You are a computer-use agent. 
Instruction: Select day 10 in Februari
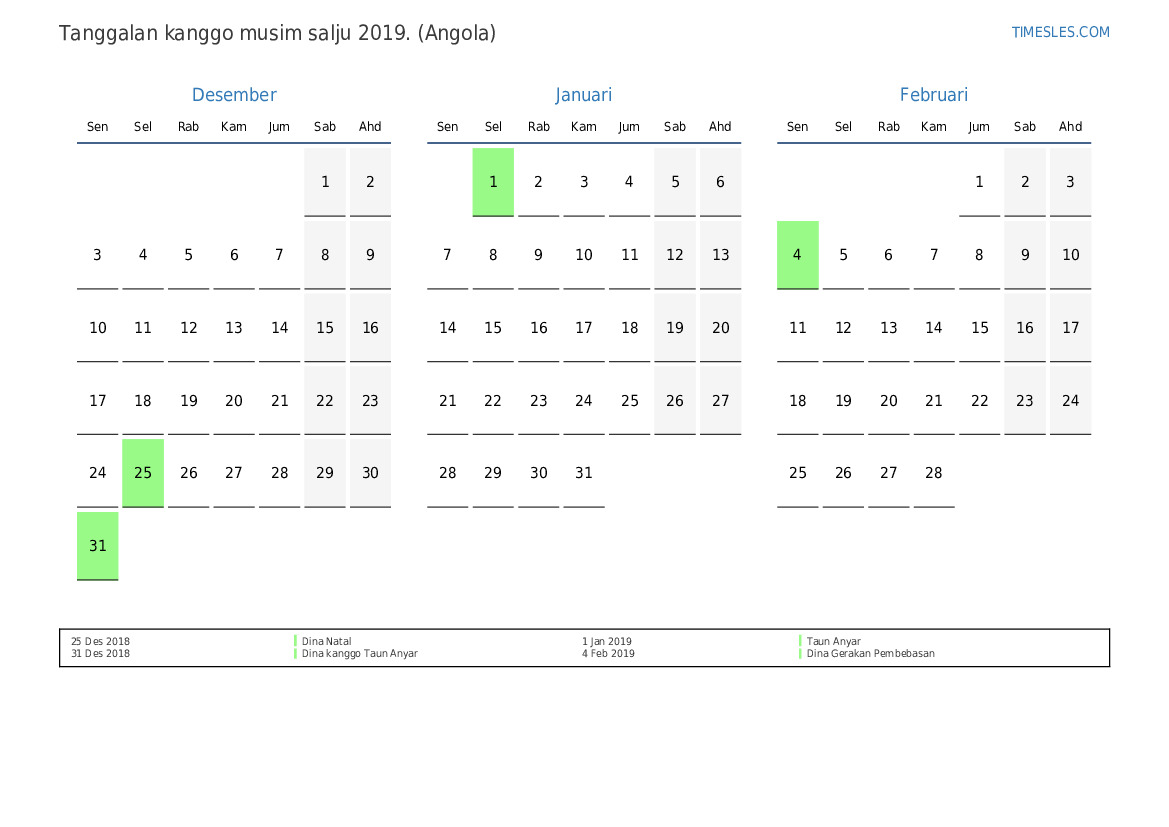1071,255
